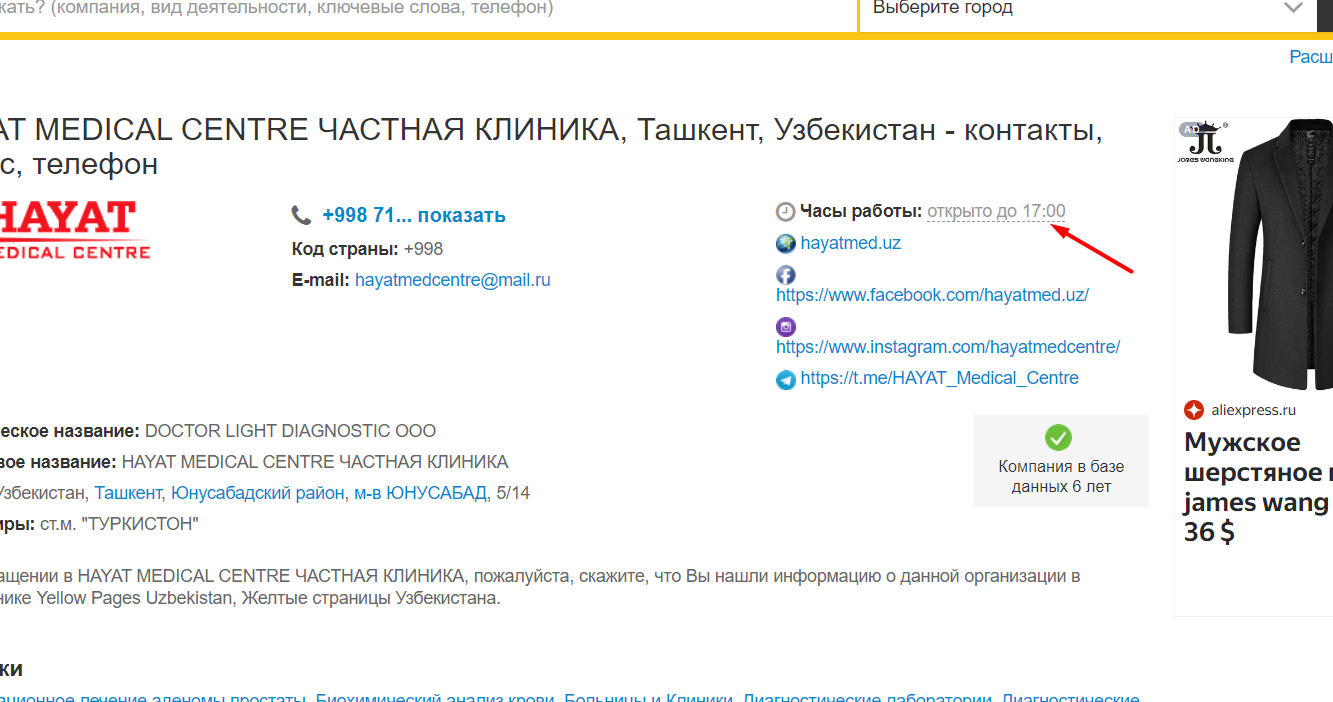The height and width of the screenshot is (702, 1333).
Task: Open the facebook.com/hayatmed.uz link
Action: pos(932,295)
